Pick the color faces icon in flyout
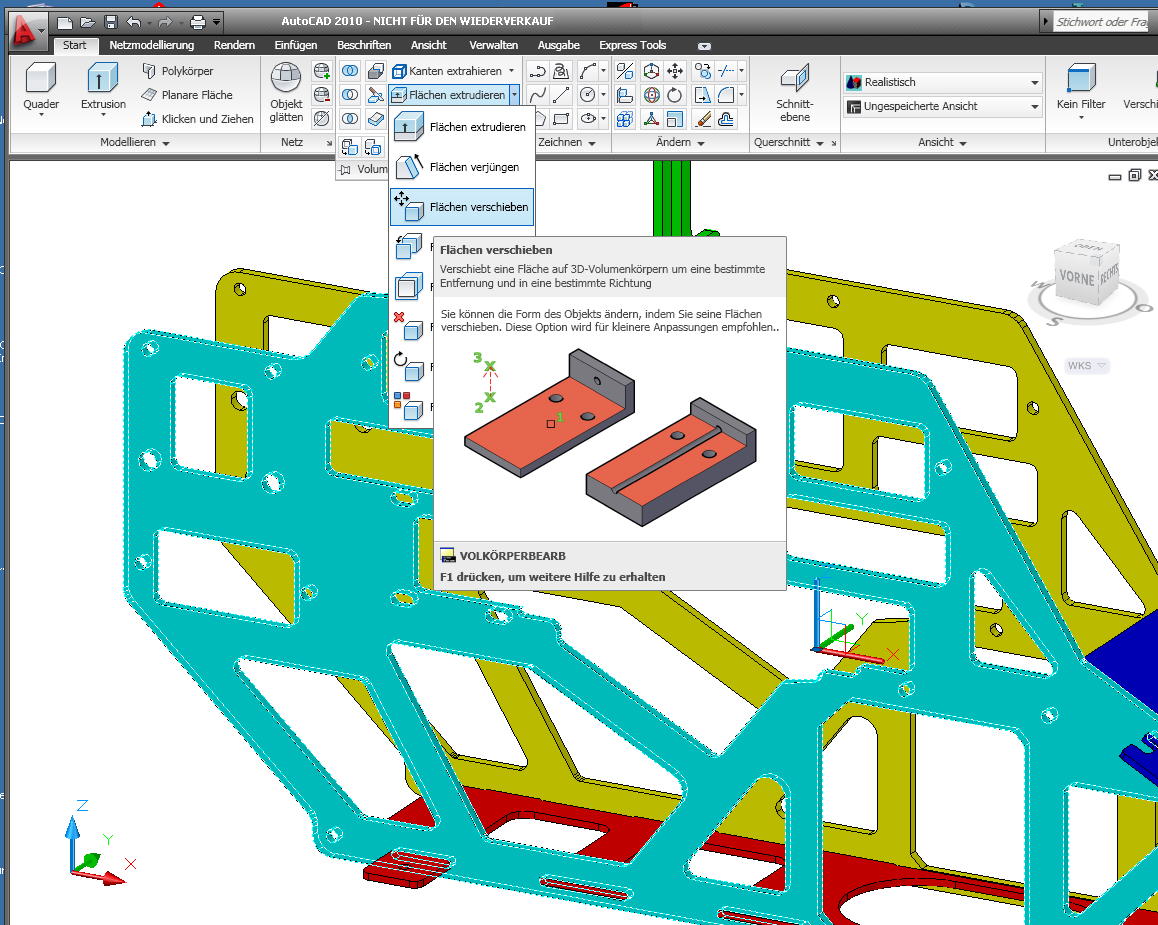The image size is (1158, 925). coord(408,406)
